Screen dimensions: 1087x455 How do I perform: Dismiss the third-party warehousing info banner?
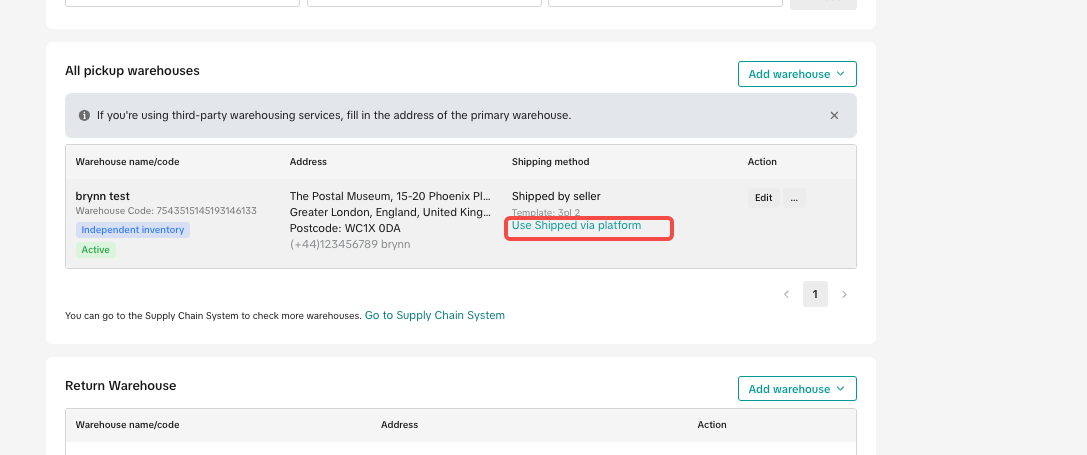point(834,116)
